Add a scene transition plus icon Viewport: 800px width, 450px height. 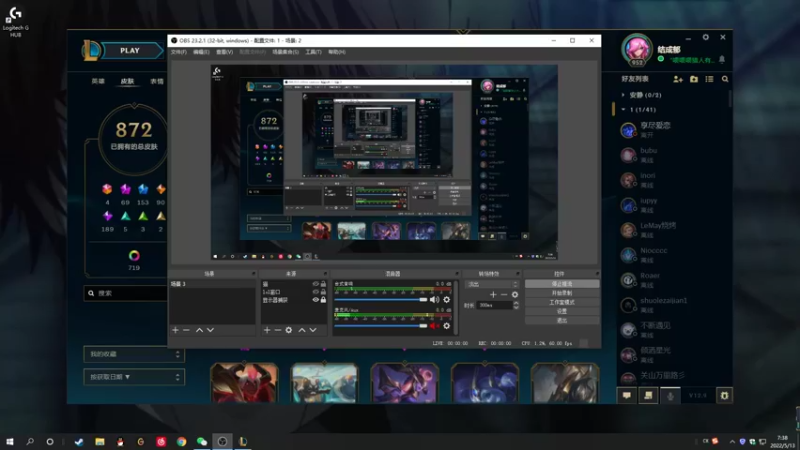pyautogui.click(x=493, y=294)
